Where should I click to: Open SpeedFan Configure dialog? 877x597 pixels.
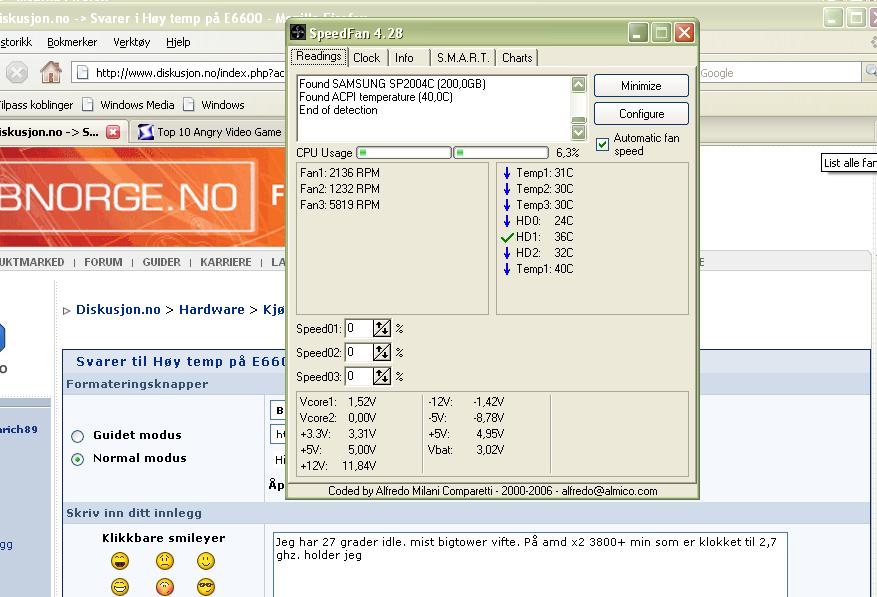tap(641, 114)
